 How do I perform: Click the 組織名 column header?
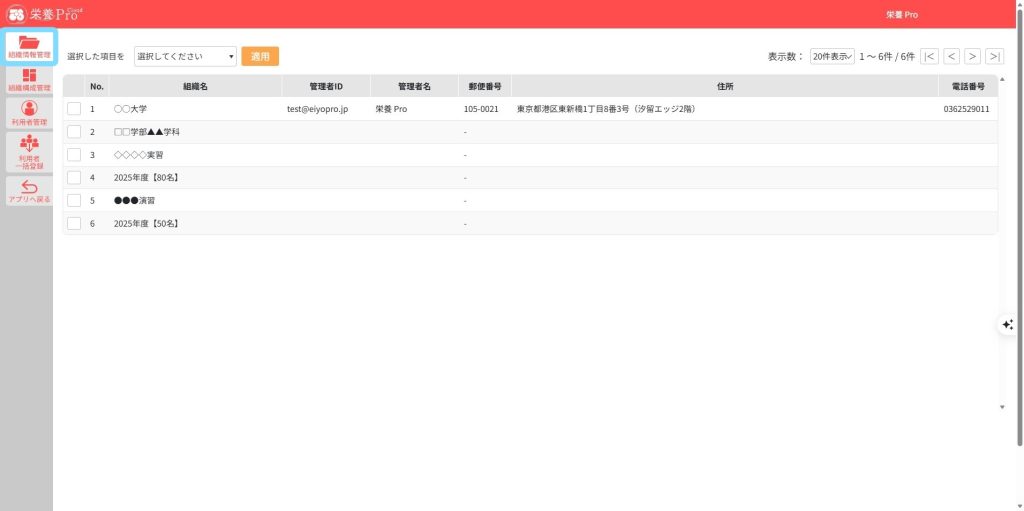pos(195,87)
